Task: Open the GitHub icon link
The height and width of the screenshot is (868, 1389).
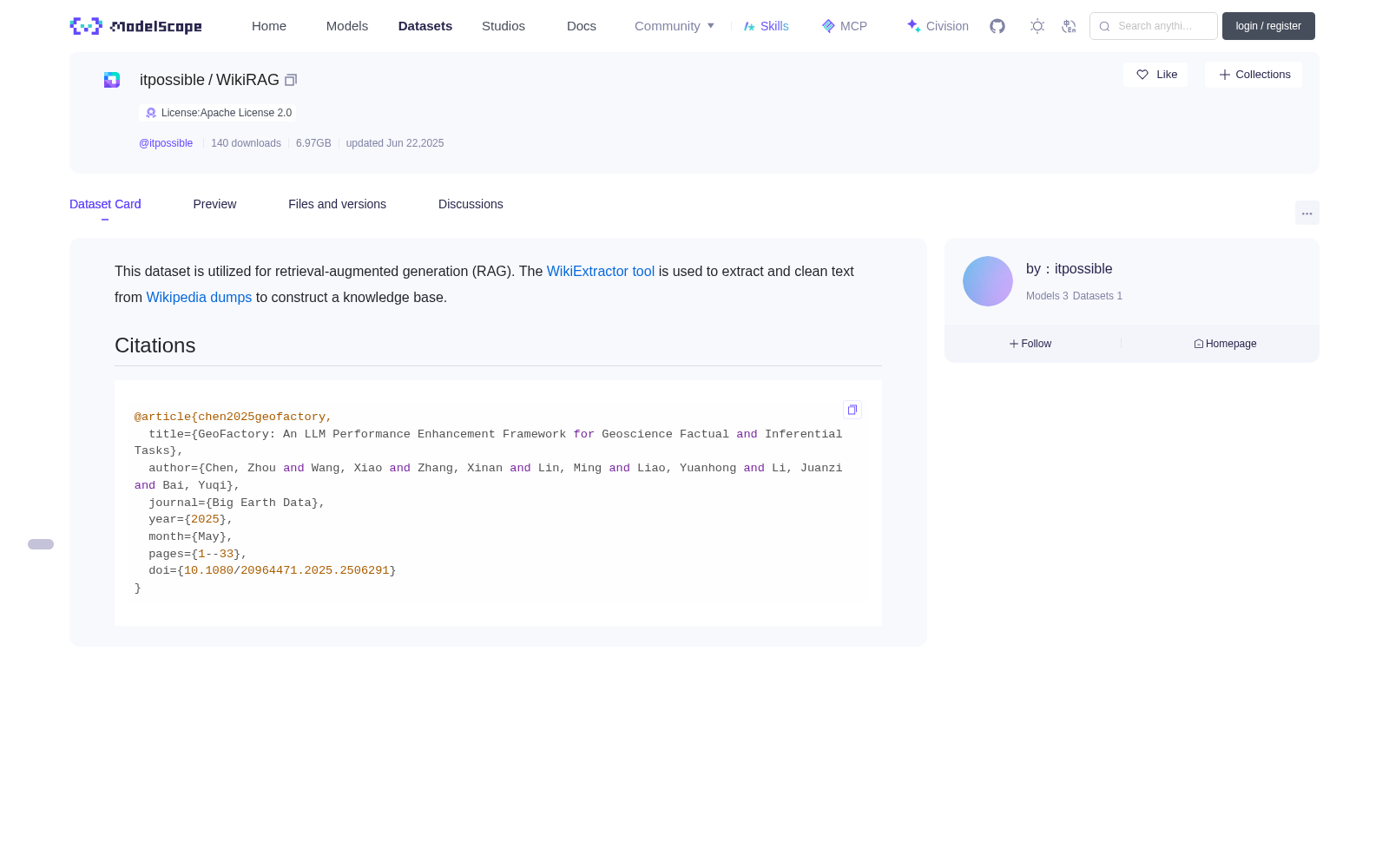Action: pyautogui.click(x=997, y=26)
